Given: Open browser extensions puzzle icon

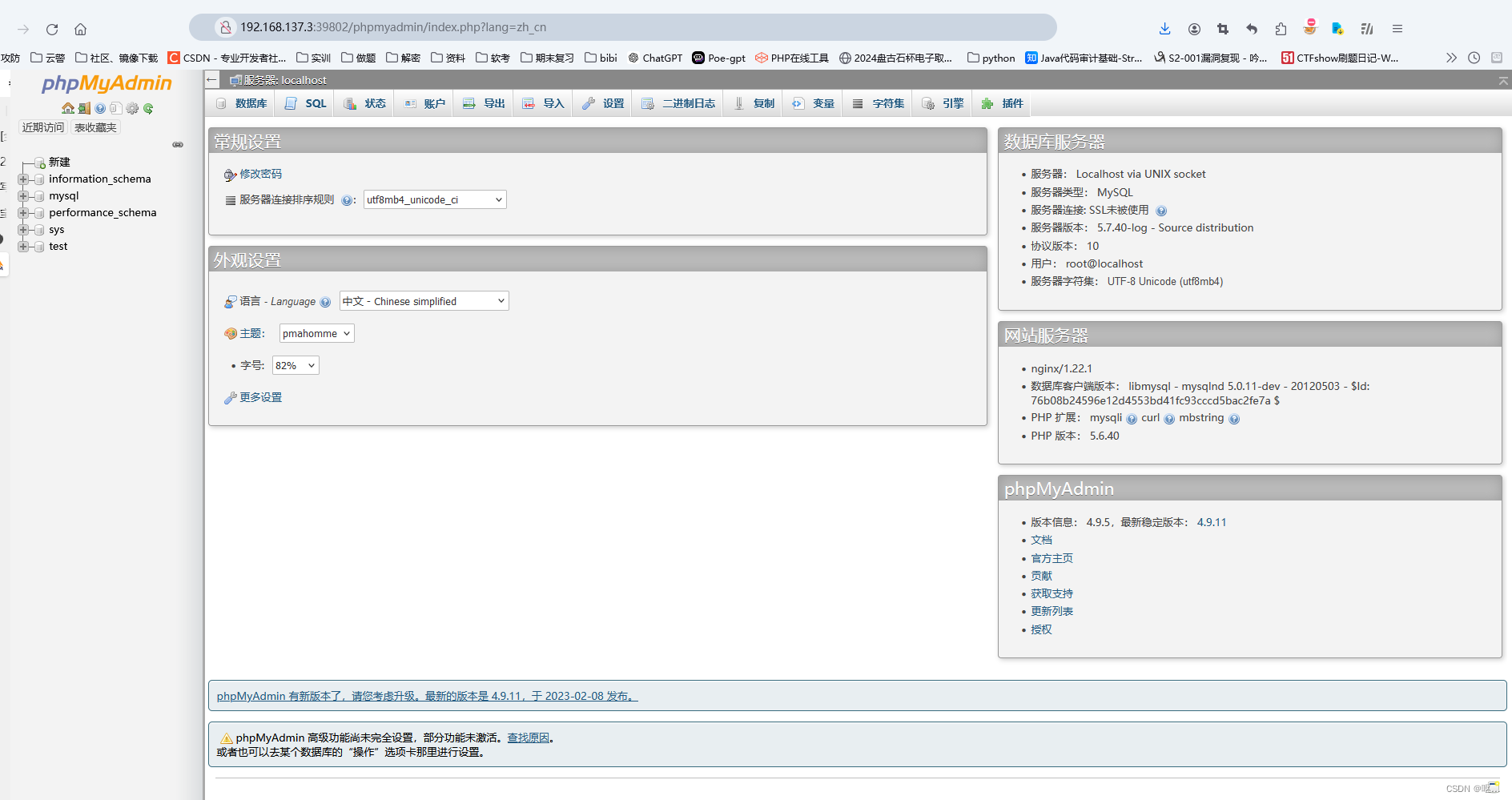Looking at the screenshot, I should pyautogui.click(x=1281, y=29).
